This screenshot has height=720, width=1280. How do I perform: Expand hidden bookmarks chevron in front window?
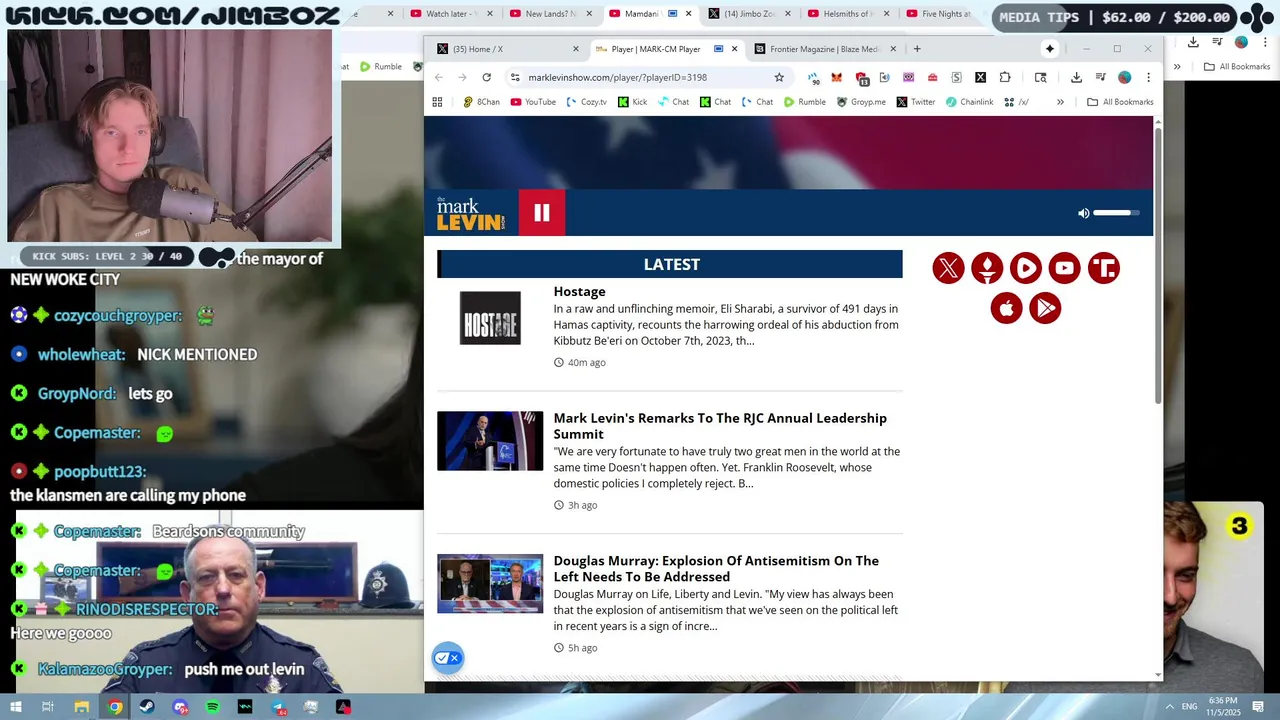pos(1060,102)
